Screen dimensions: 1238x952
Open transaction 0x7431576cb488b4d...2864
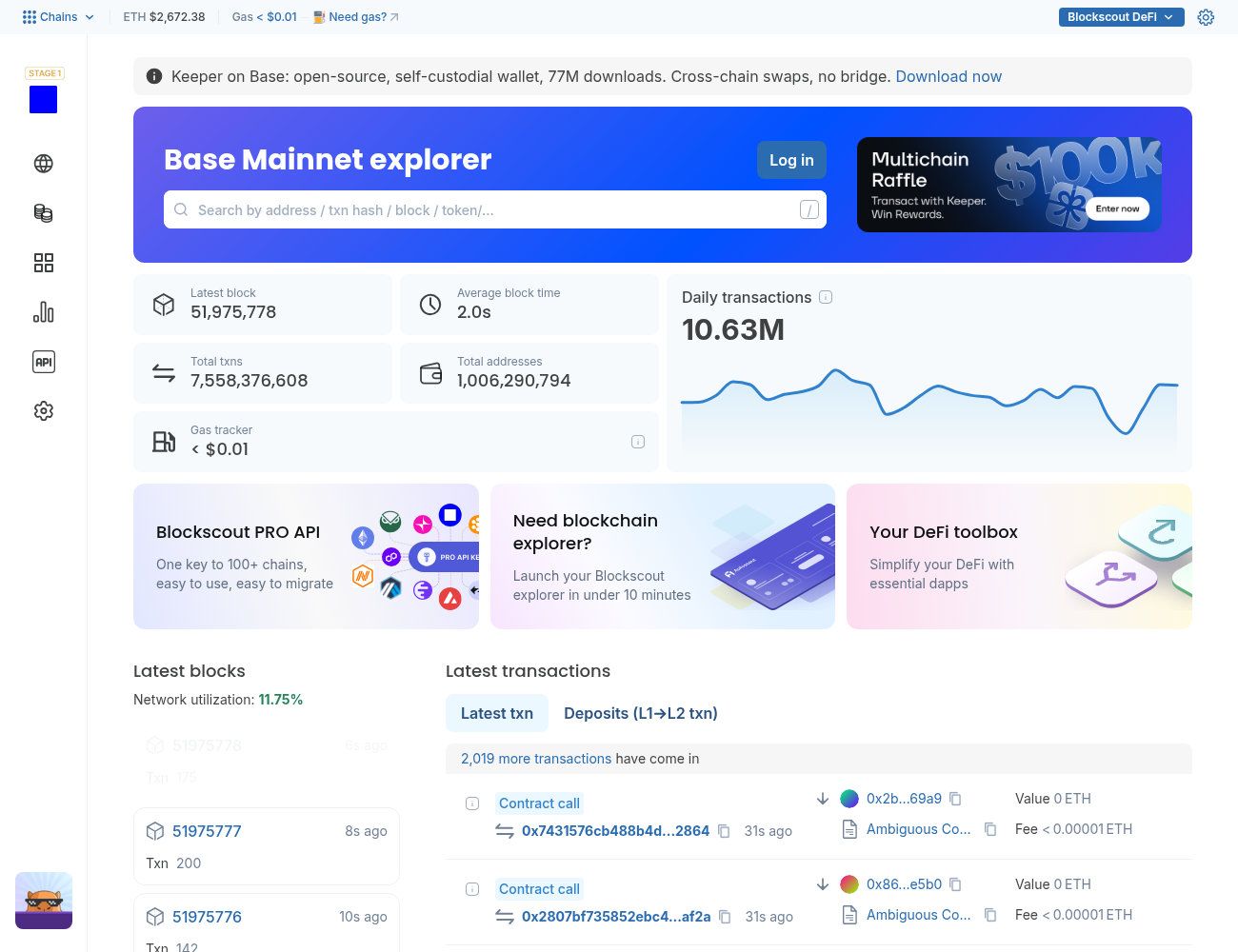615,831
